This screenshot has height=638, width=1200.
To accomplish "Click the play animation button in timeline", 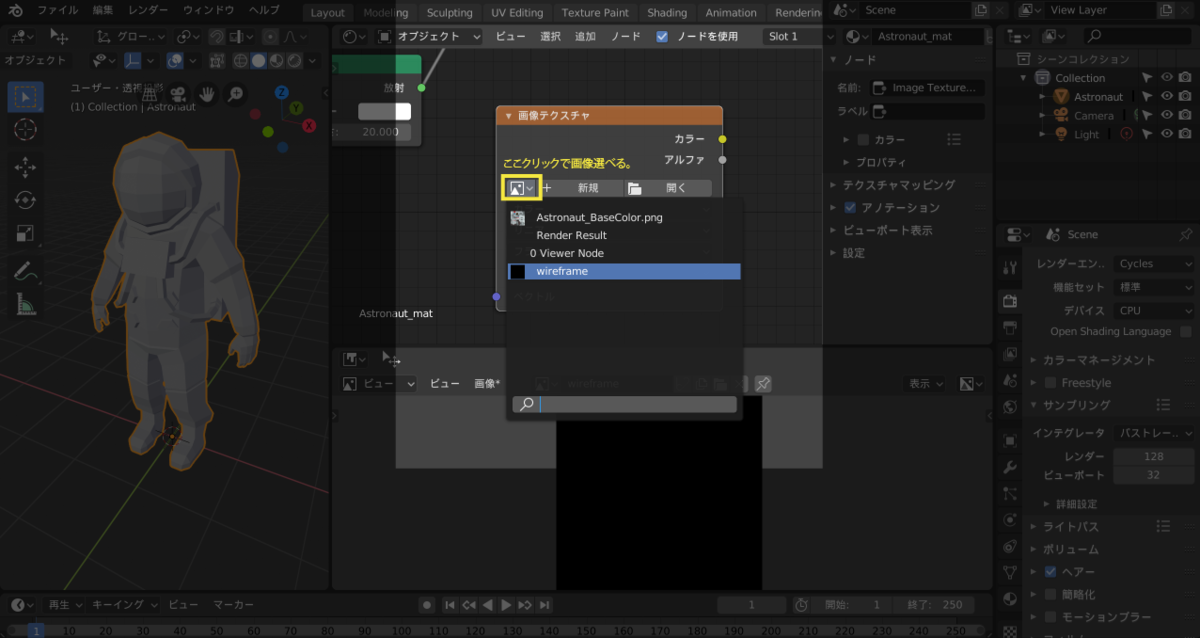I will click(506, 605).
